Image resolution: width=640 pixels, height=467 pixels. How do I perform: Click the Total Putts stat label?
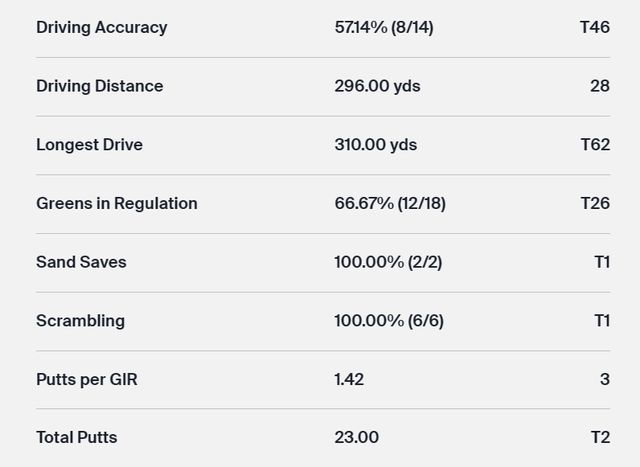click(x=77, y=437)
